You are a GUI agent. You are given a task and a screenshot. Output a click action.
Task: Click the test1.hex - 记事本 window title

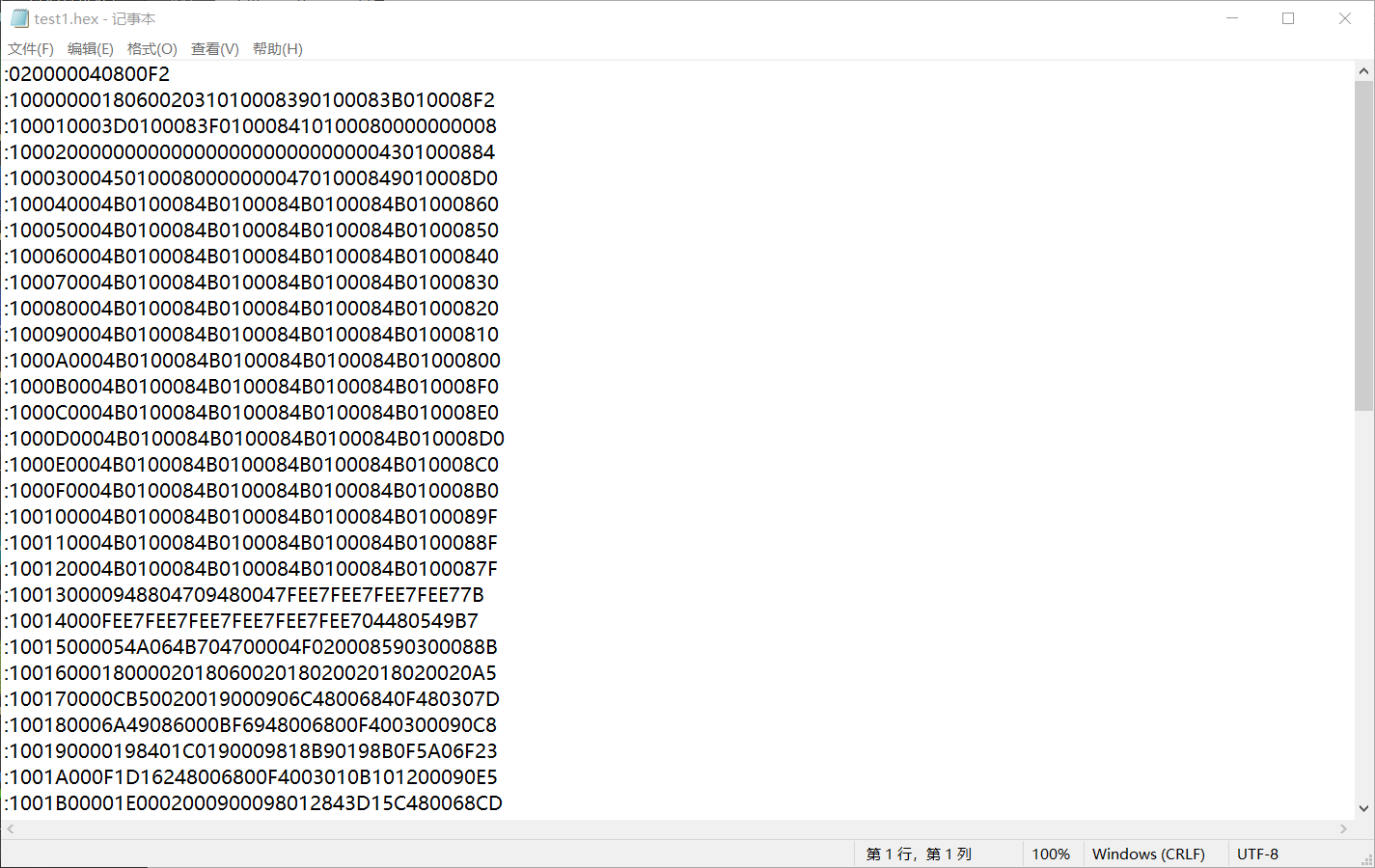[95, 18]
